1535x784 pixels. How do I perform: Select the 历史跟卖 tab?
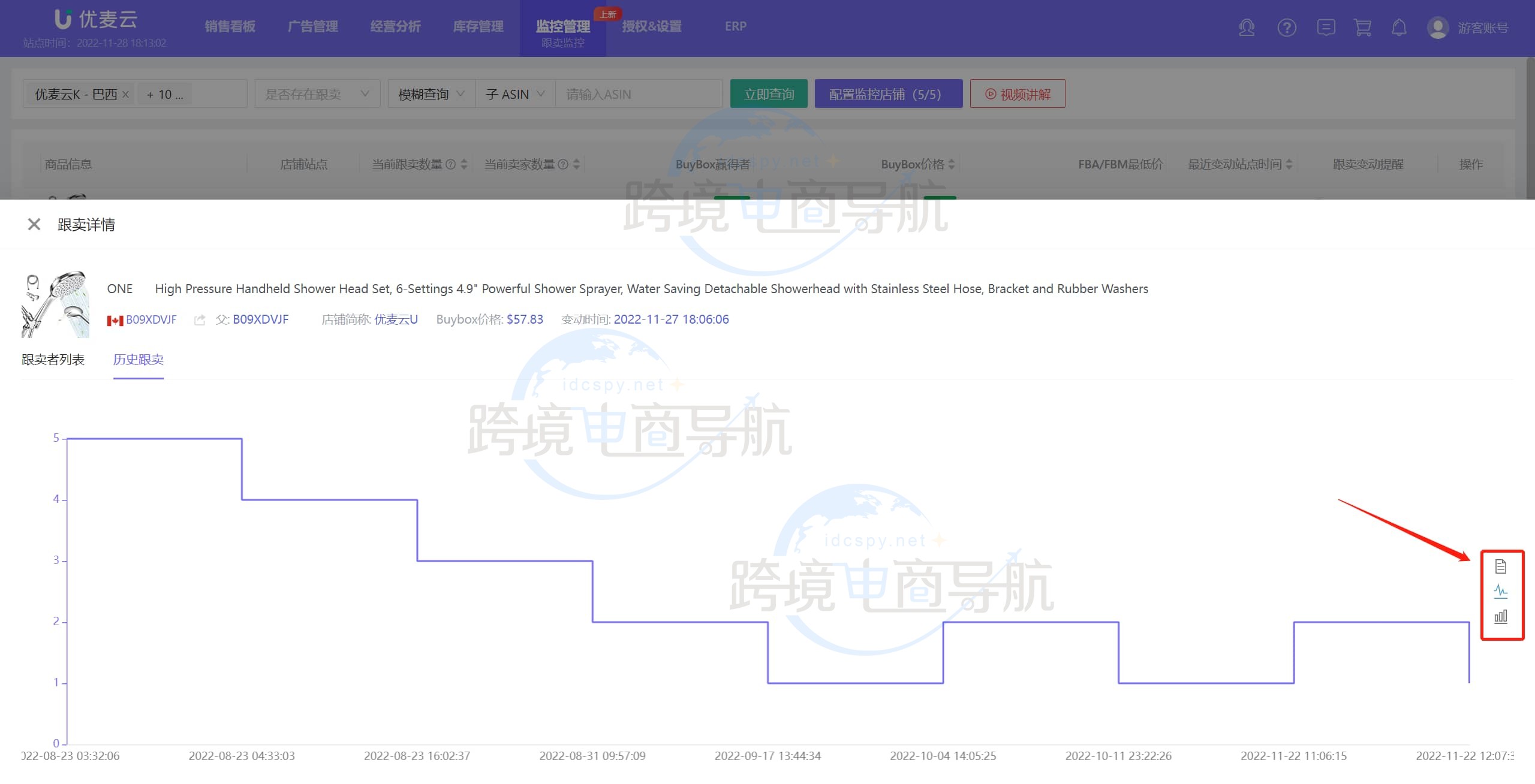(x=139, y=360)
